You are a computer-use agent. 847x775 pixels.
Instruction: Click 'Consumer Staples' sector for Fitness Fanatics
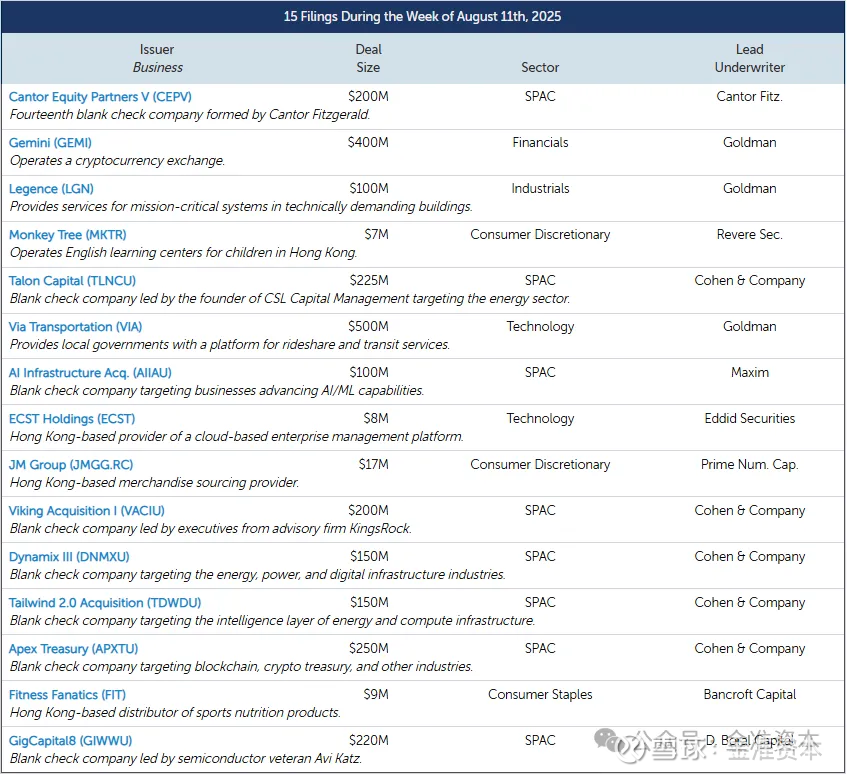click(x=540, y=694)
